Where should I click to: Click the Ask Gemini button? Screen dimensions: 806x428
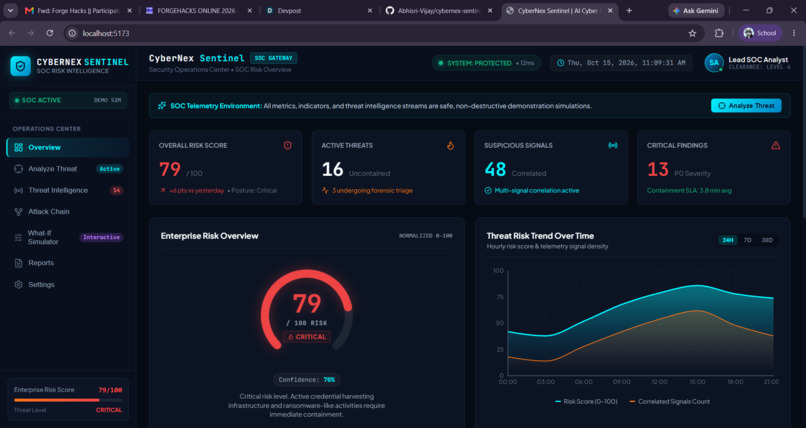point(696,10)
